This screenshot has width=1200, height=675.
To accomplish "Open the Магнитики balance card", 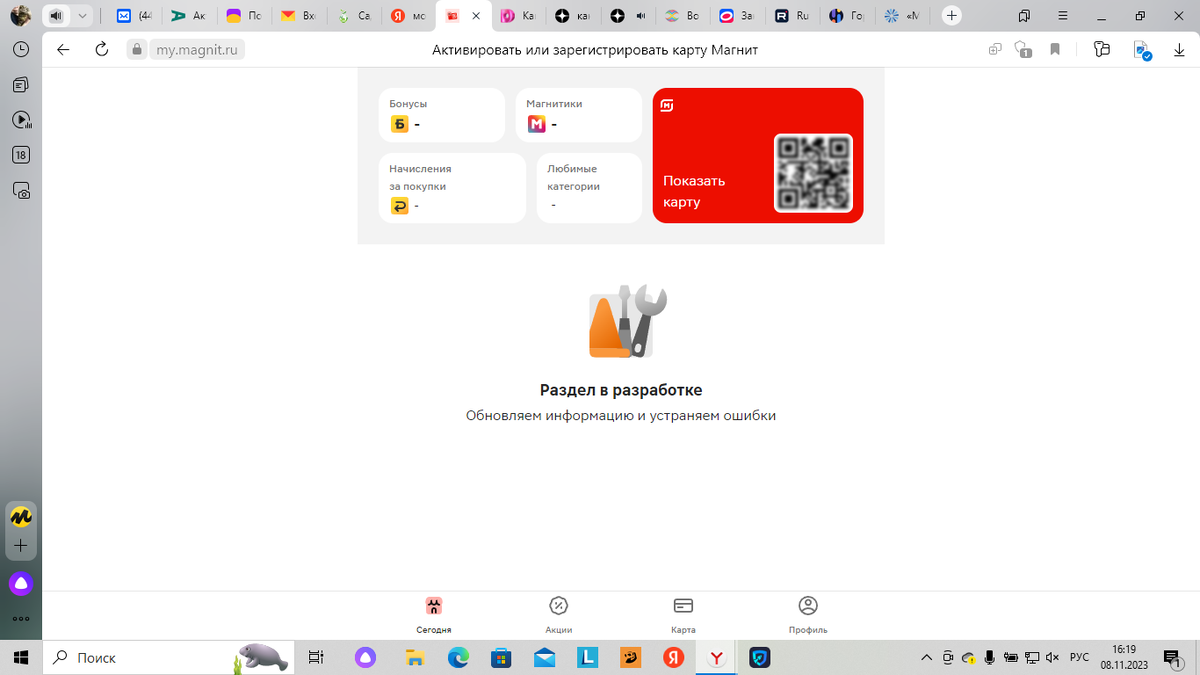I will pyautogui.click(x=578, y=115).
